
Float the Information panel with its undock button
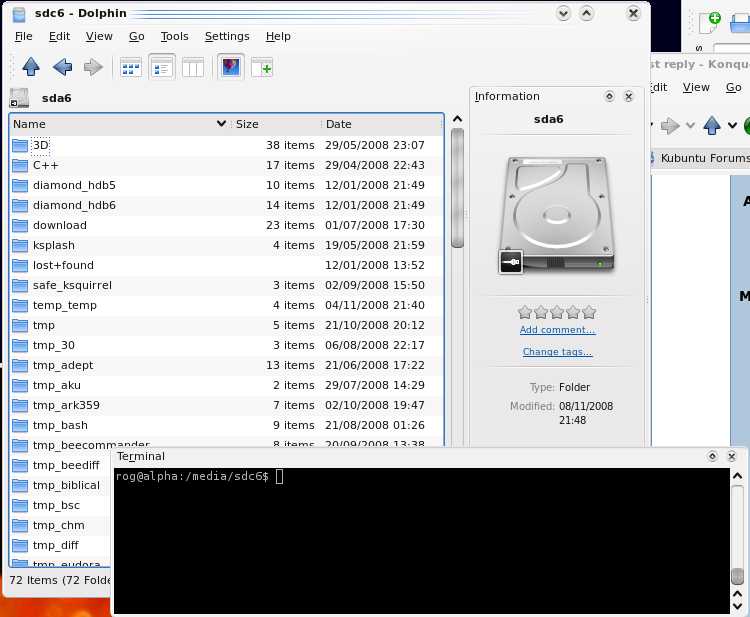pyautogui.click(x=609, y=97)
